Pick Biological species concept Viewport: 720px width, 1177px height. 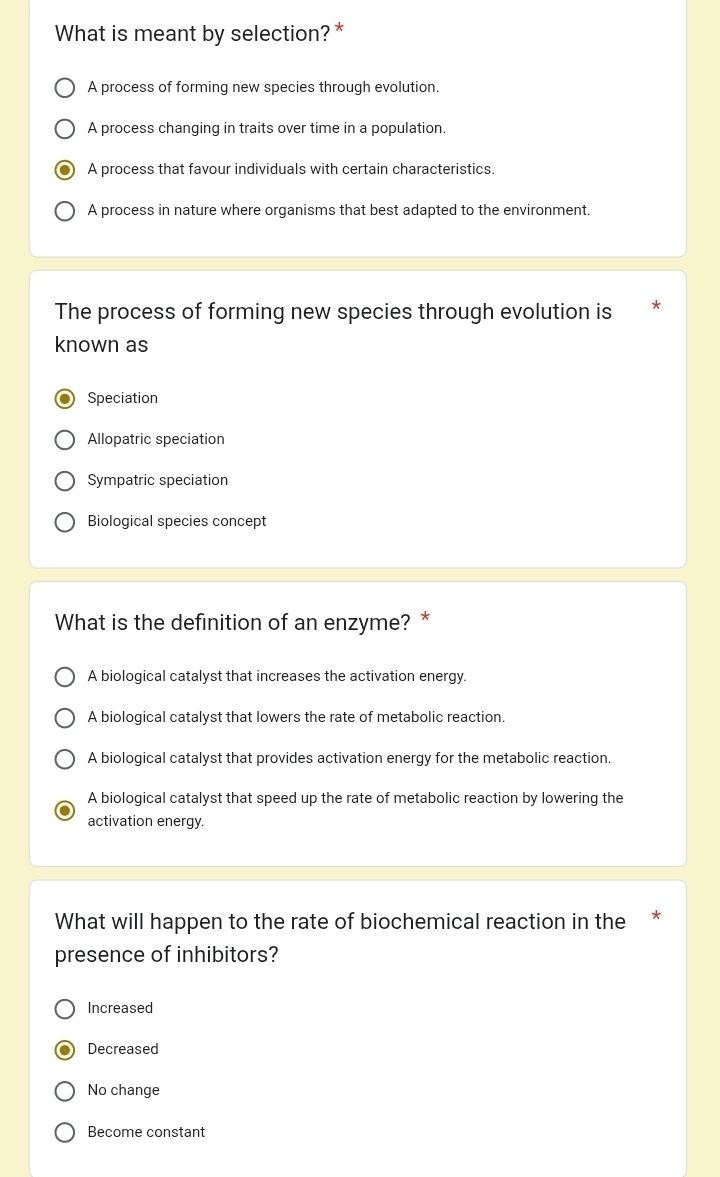pyautogui.click(x=65, y=522)
